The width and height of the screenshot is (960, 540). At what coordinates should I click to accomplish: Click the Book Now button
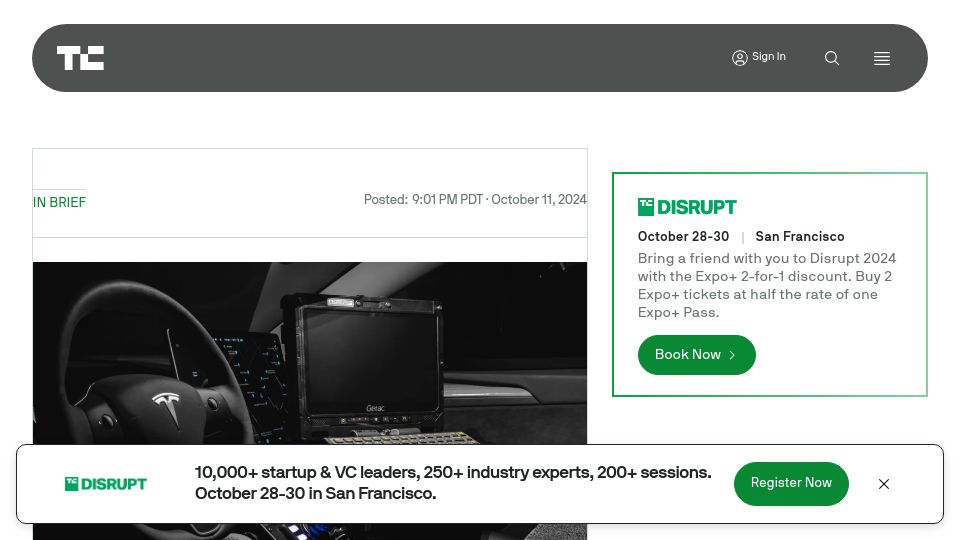coord(696,354)
